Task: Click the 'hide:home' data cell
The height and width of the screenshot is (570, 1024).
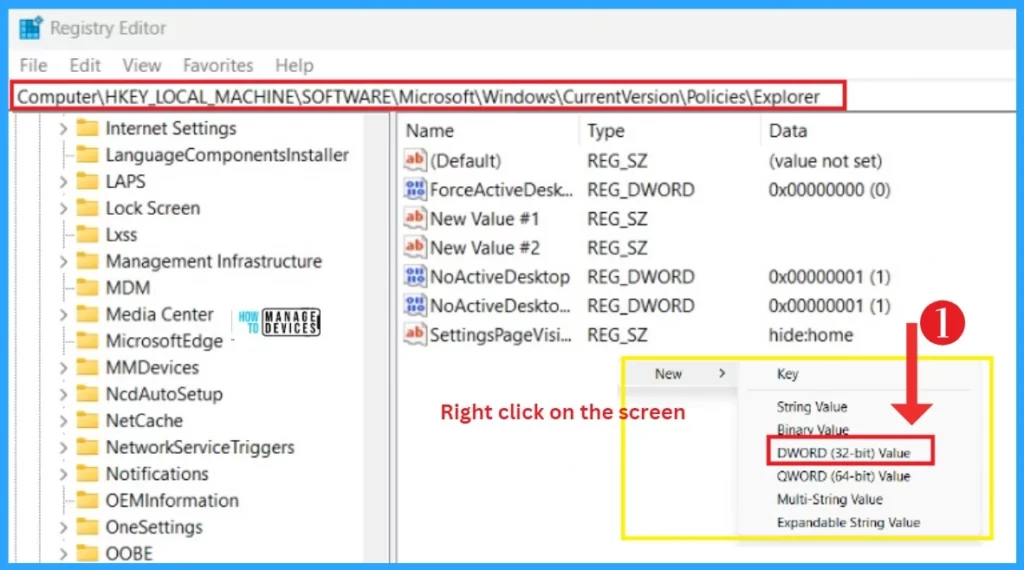Action: click(810, 335)
